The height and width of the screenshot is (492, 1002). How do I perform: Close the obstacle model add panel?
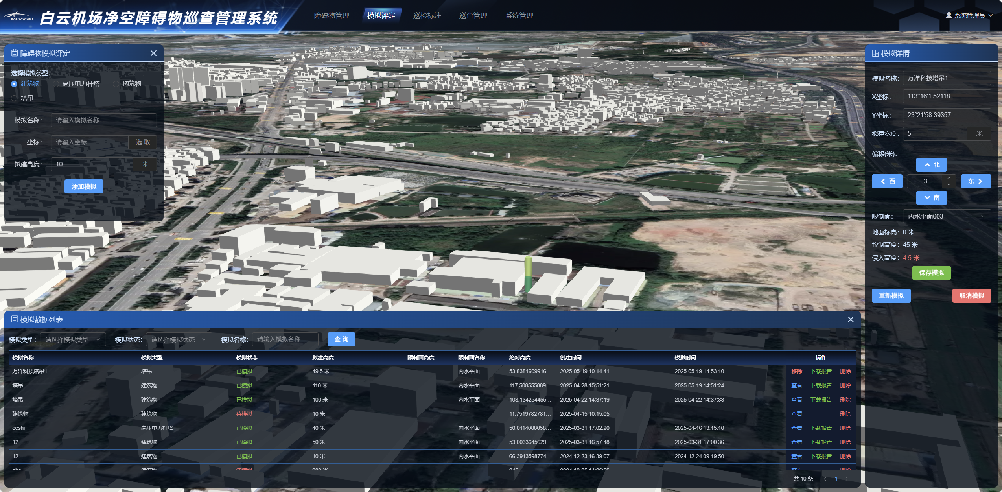[154, 53]
